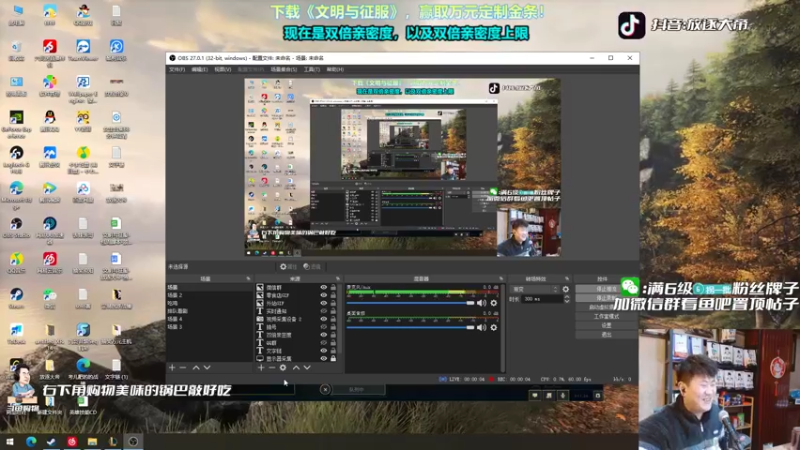Add a new scene with plus icon
The height and width of the screenshot is (450, 800).
coord(172,367)
